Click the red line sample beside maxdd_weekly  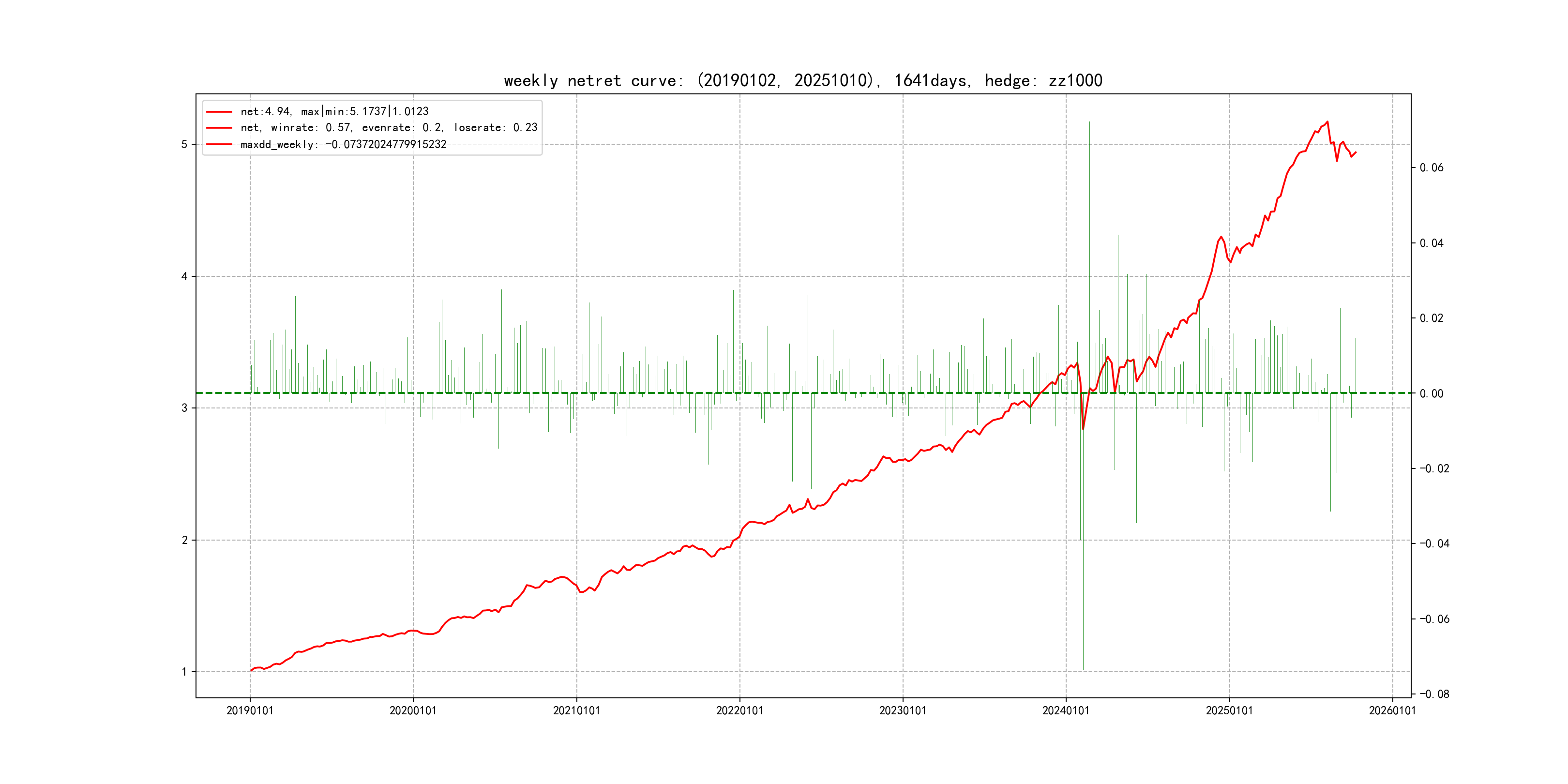[x=219, y=144]
